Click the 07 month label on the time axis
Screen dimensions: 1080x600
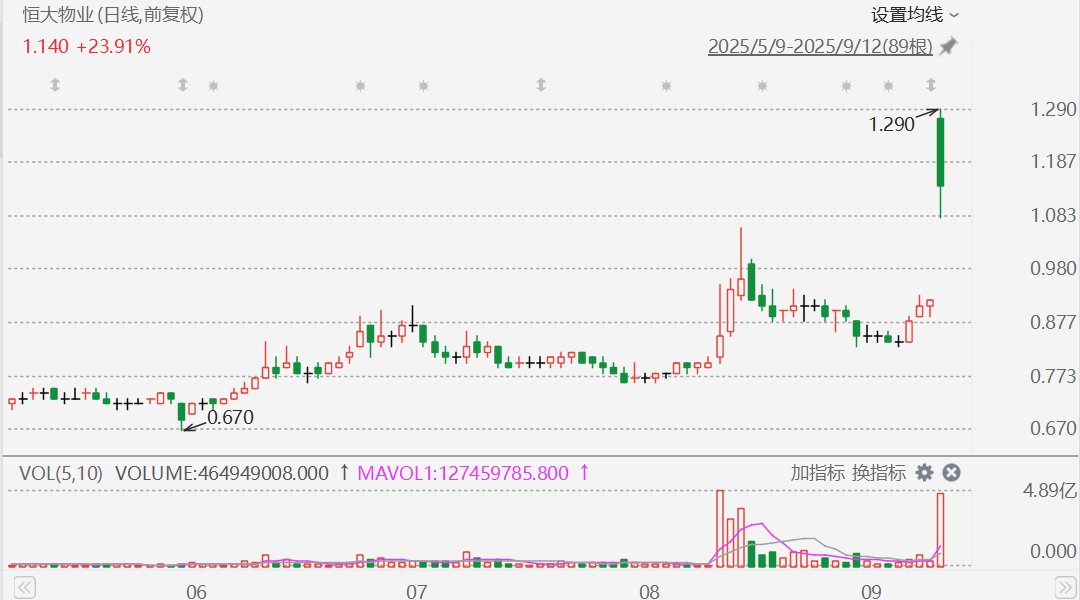tap(417, 591)
